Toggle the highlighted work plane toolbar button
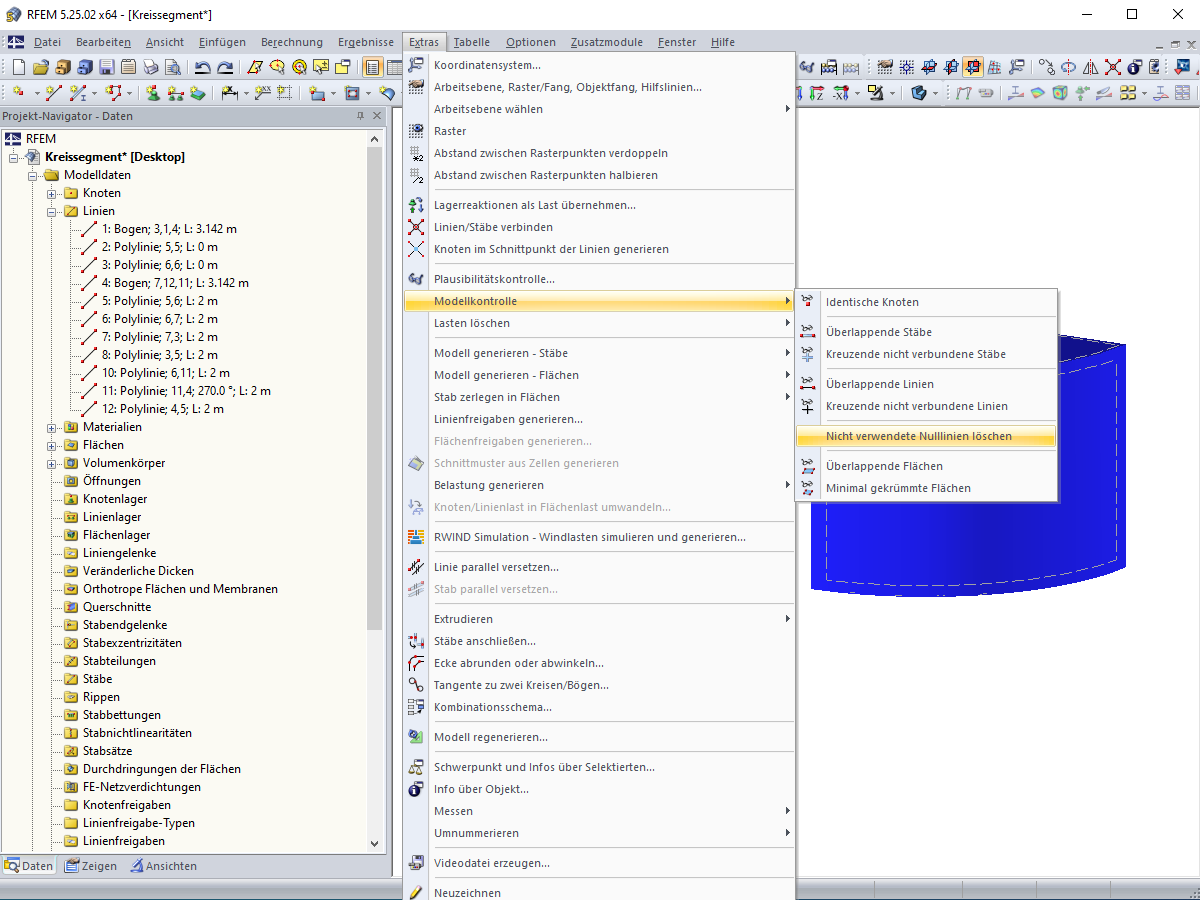Screen dimensions: 1200x900 (972, 67)
